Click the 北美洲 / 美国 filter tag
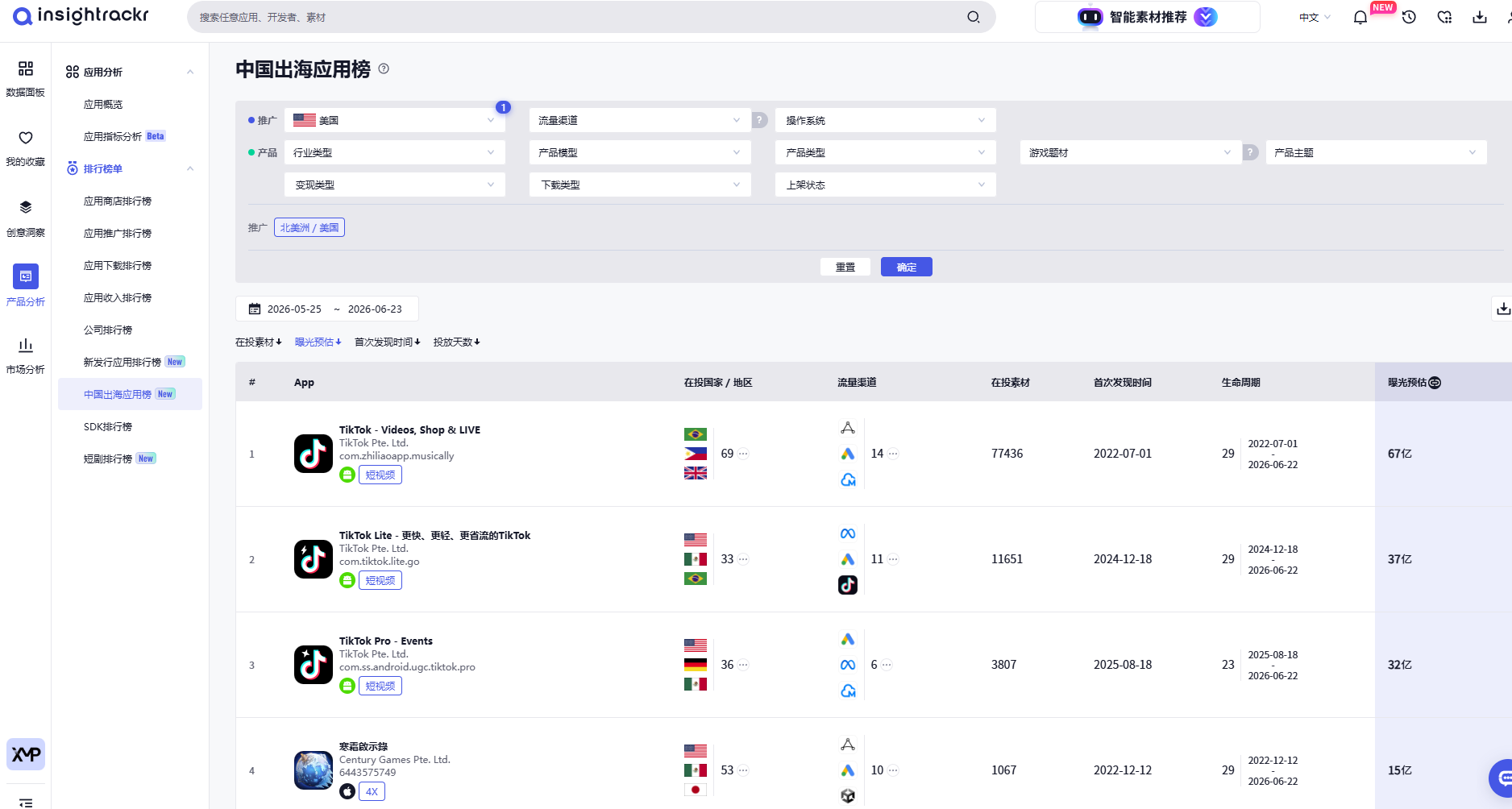The image size is (1512, 809). tap(309, 227)
